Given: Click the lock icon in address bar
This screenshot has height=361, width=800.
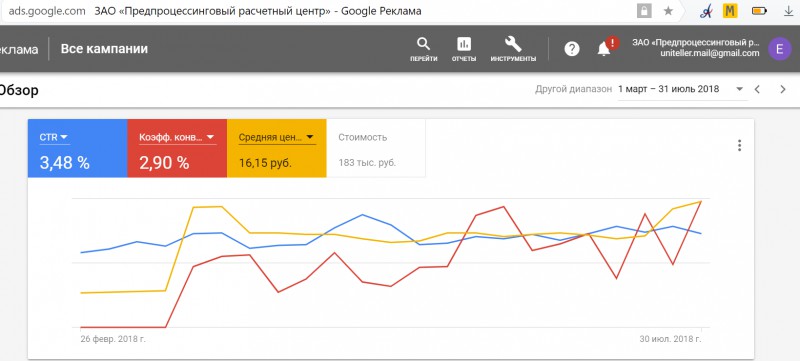Looking at the screenshot, I should point(644,11).
